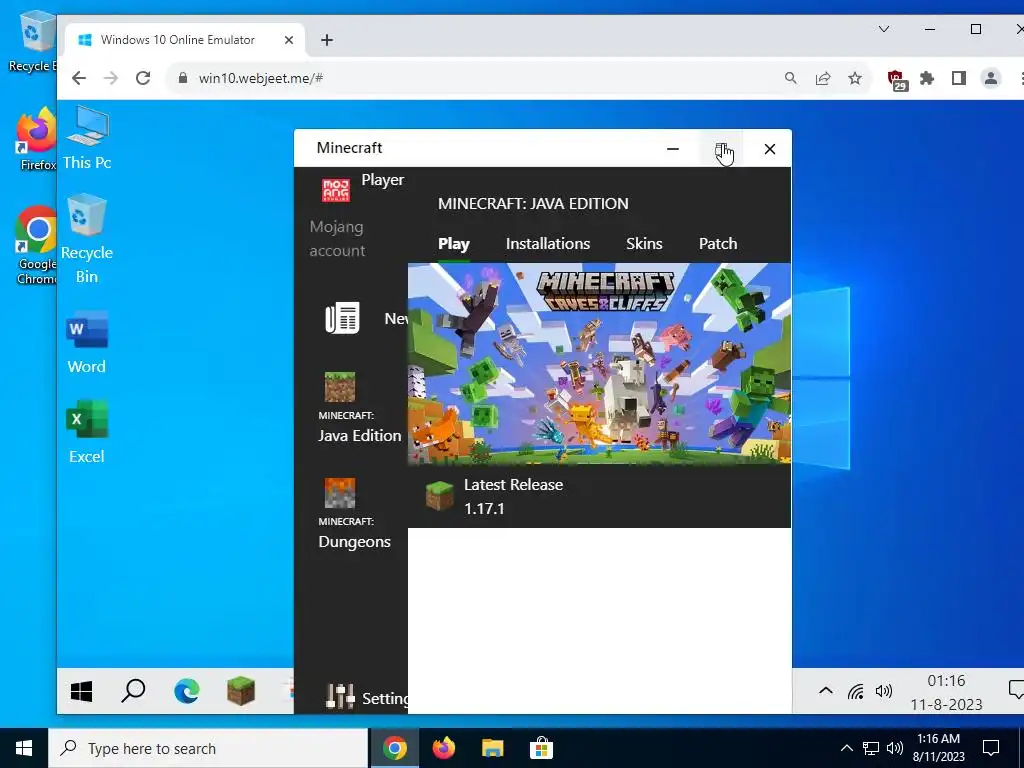The width and height of the screenshot is (1024, 768).
Task: Open Chrome side panel icon
Action: pos(959,78)
